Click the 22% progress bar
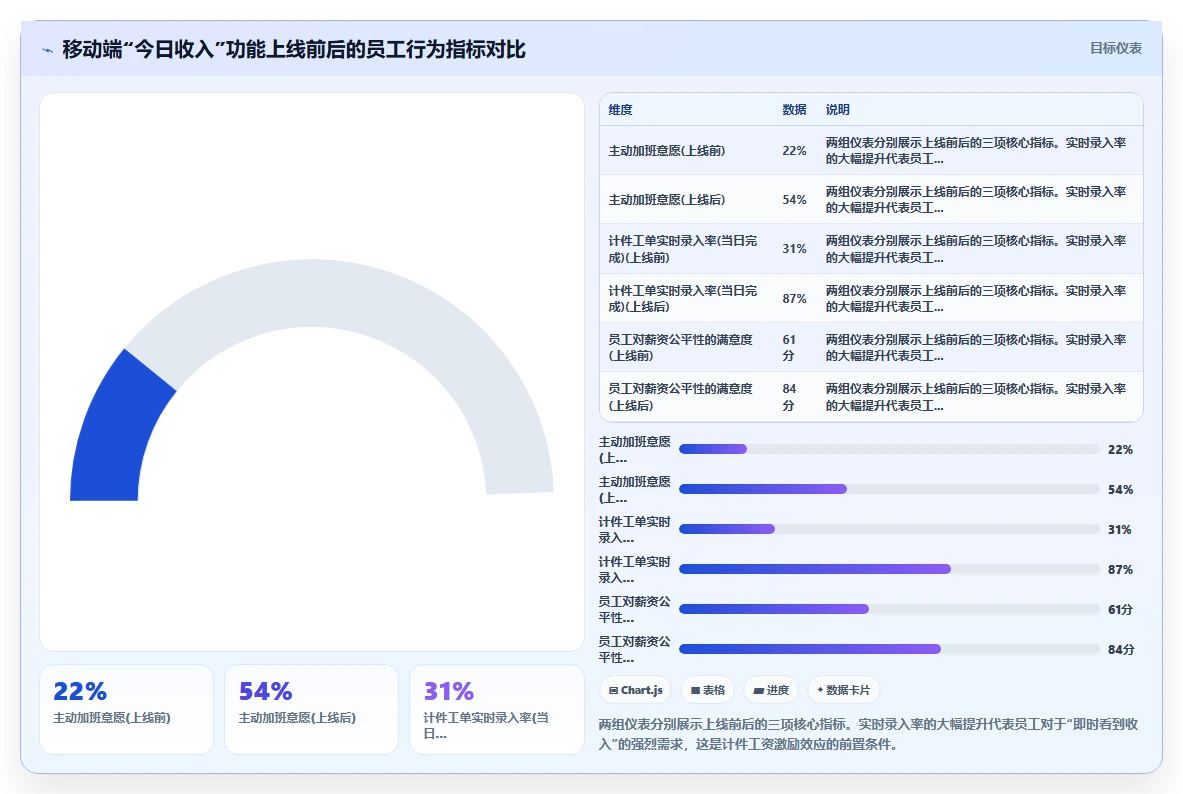Screen dimensions: 1183x794 [889, 449]
